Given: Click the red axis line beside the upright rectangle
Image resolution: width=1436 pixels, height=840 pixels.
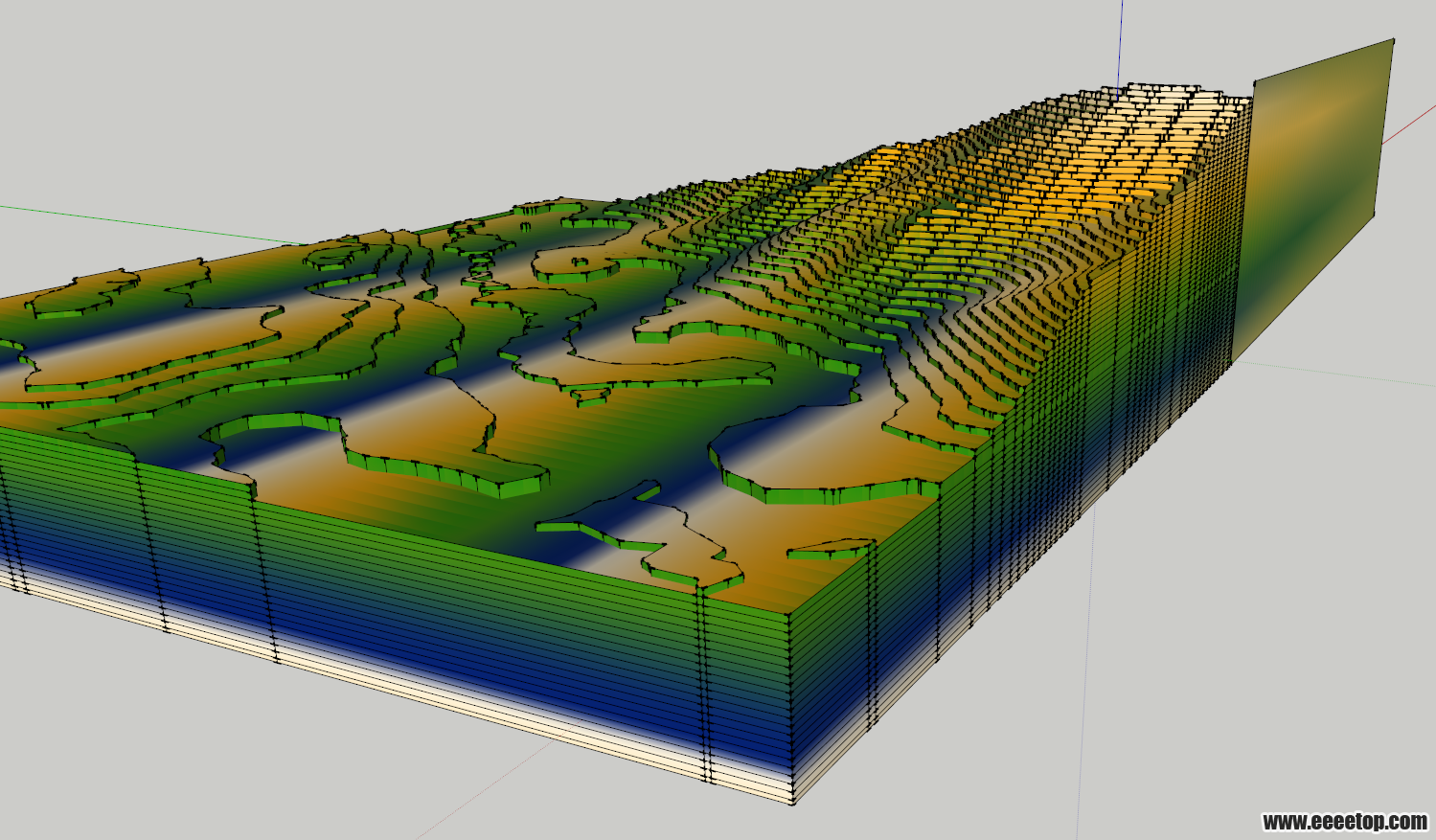Looking at the screenshot, I should 1409,124.
